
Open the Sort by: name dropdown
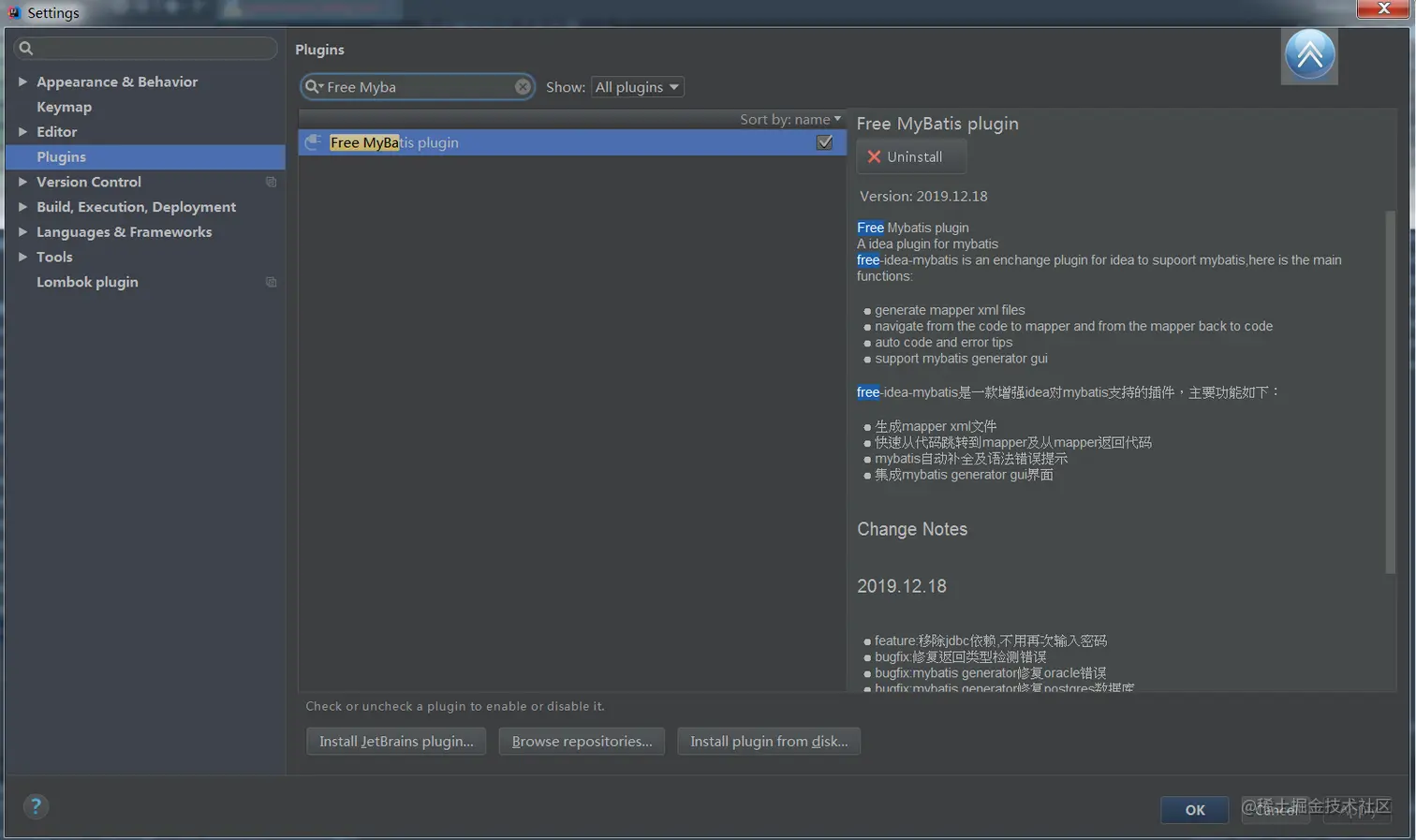[x=790, y=119]
